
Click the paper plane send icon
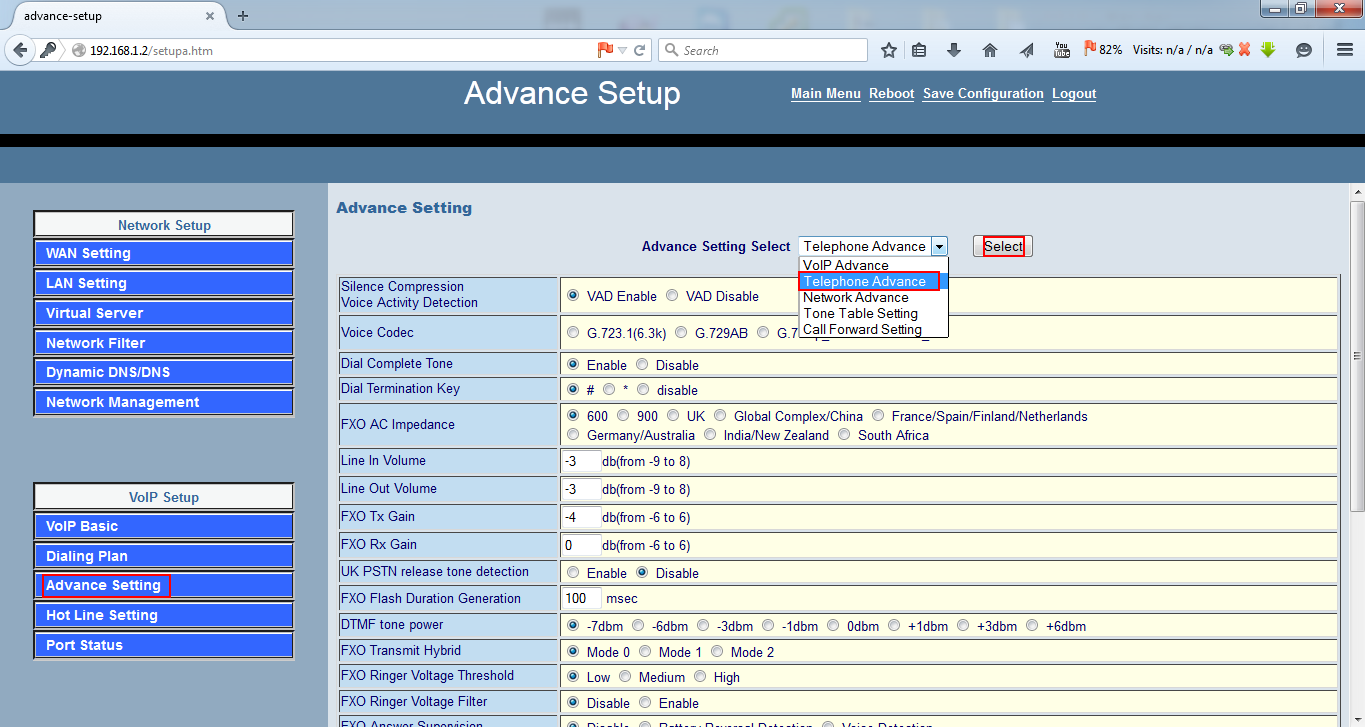(x=1026, y=50)
